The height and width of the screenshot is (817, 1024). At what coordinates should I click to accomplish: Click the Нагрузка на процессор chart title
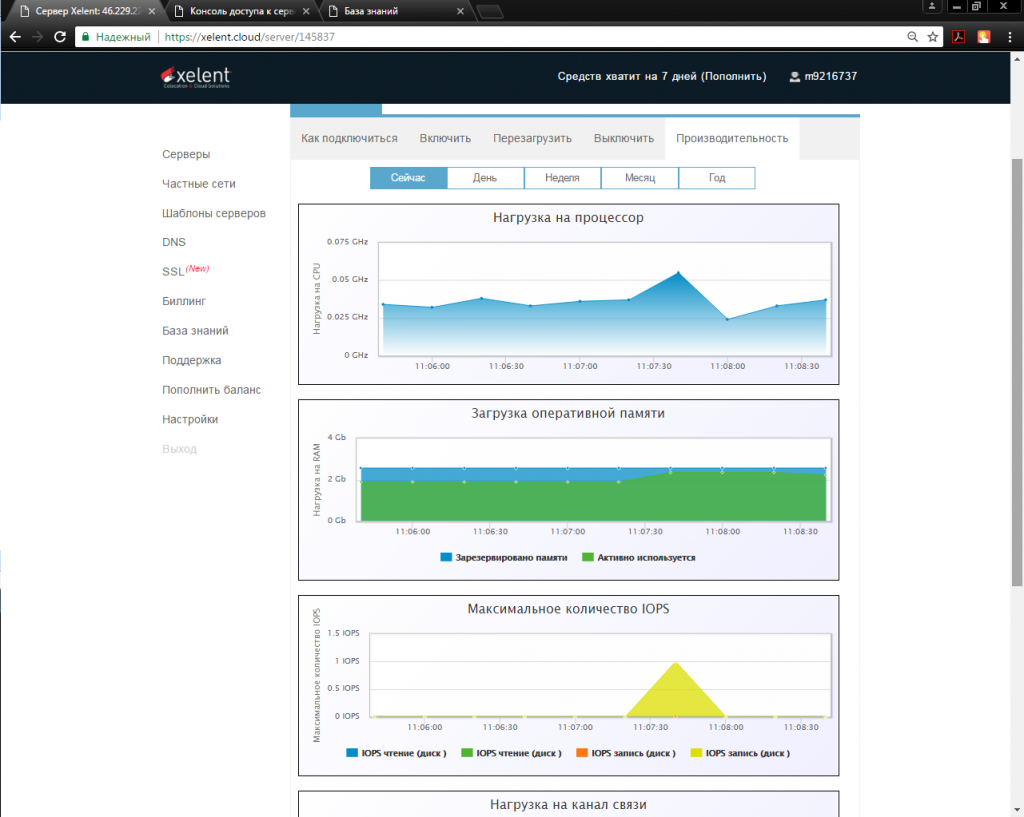tap(568, 217)
